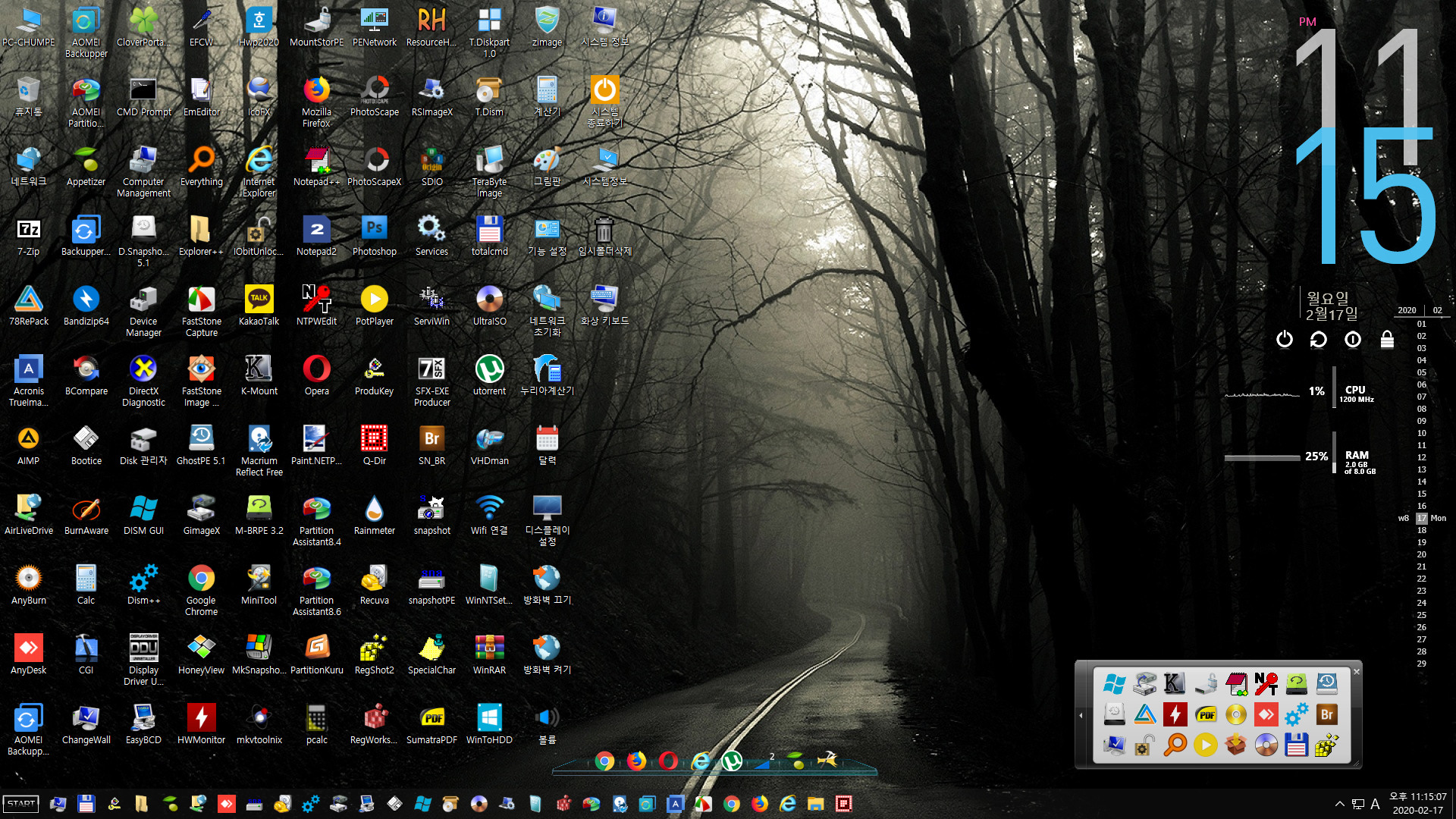Open the AOMEI Backupper desktop icon
This screenshot has height=819, width=1456.
coord(86,32)
